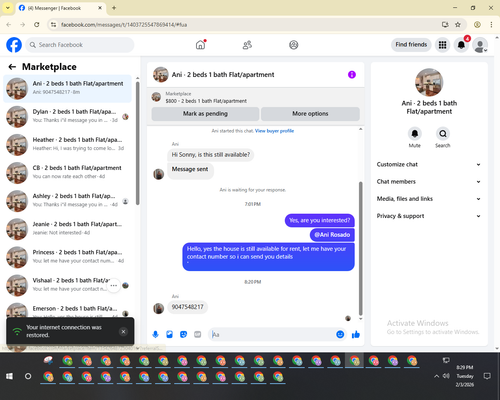Image resolution: width=500 pixels, height=400 pixels.
Task: Click the browser reload button
Action: tap(37, 25)
